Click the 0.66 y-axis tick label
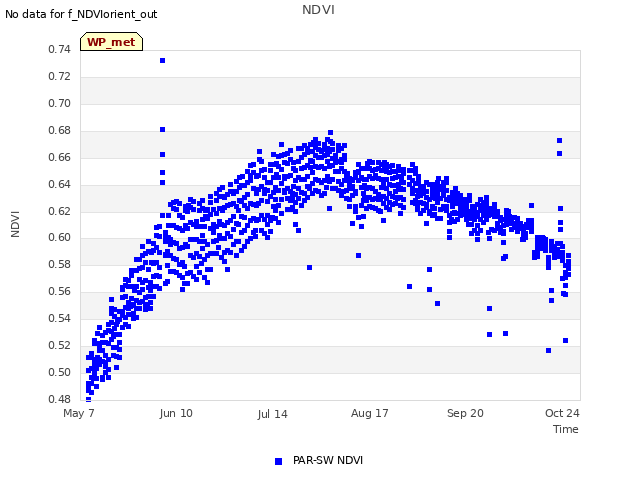Image resolution: width=640 pixels, height=480 pixels. [60, 157]
